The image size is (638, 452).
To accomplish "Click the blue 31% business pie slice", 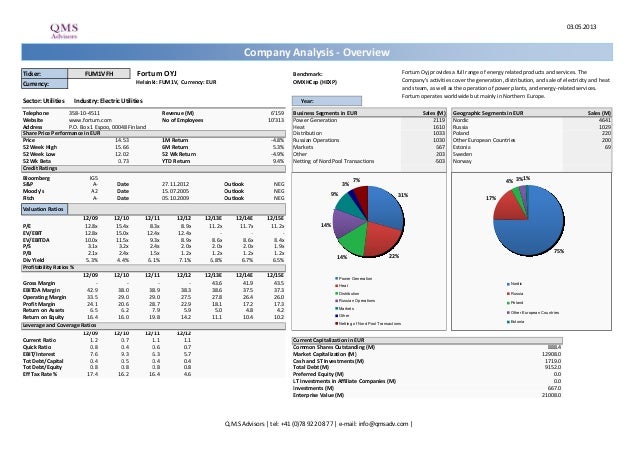I will (x=387, y=207).
